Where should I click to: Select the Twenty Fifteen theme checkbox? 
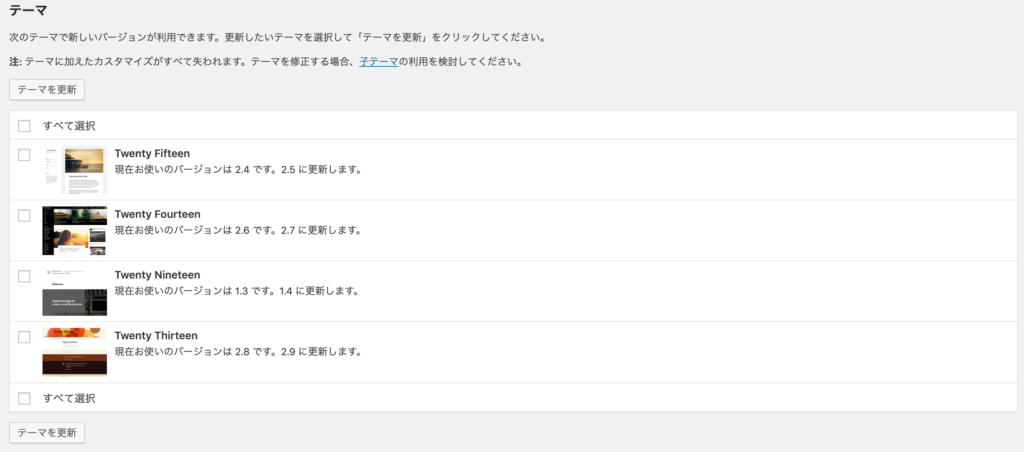(24, 155)
